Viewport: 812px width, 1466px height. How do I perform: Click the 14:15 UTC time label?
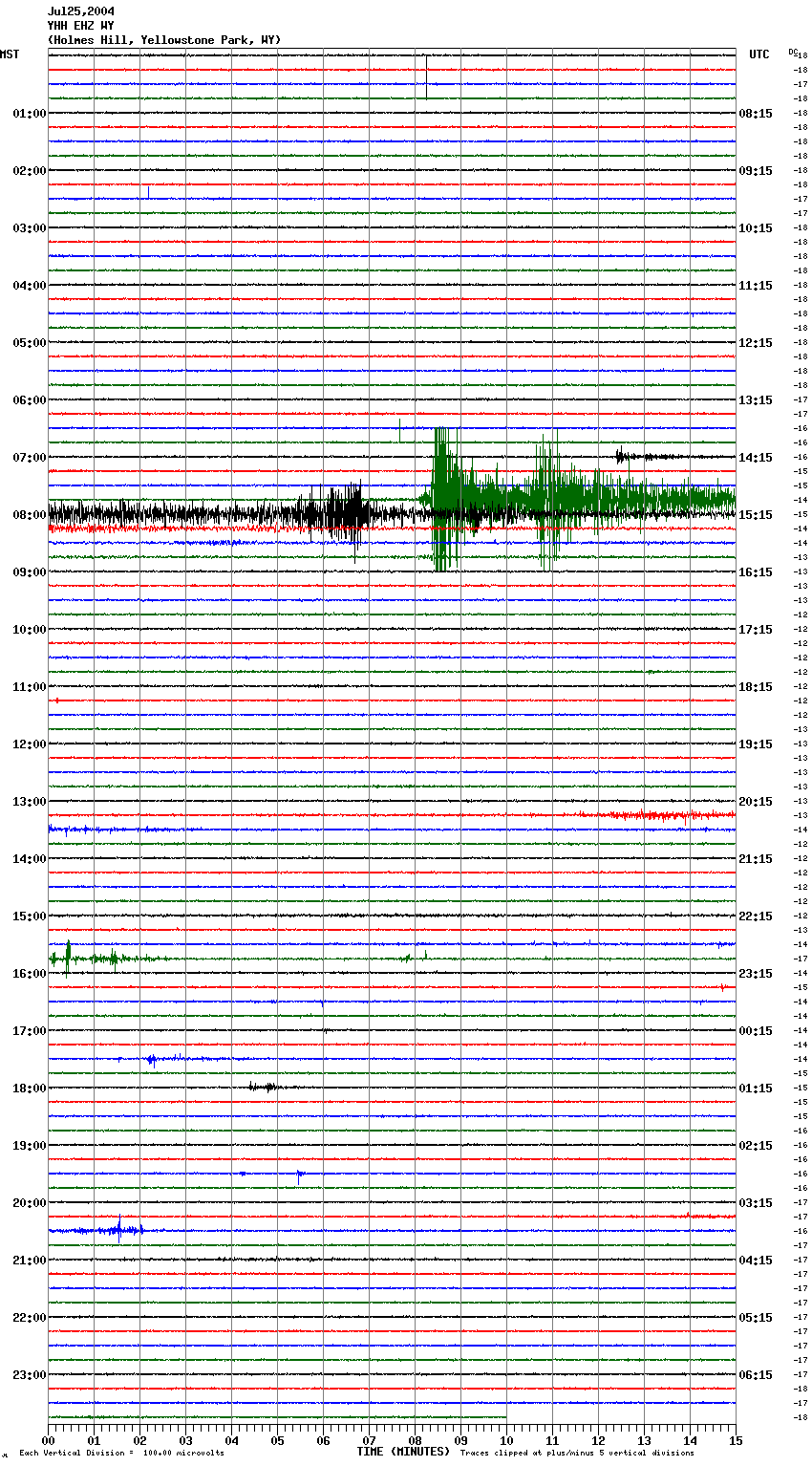coord(756,458)
